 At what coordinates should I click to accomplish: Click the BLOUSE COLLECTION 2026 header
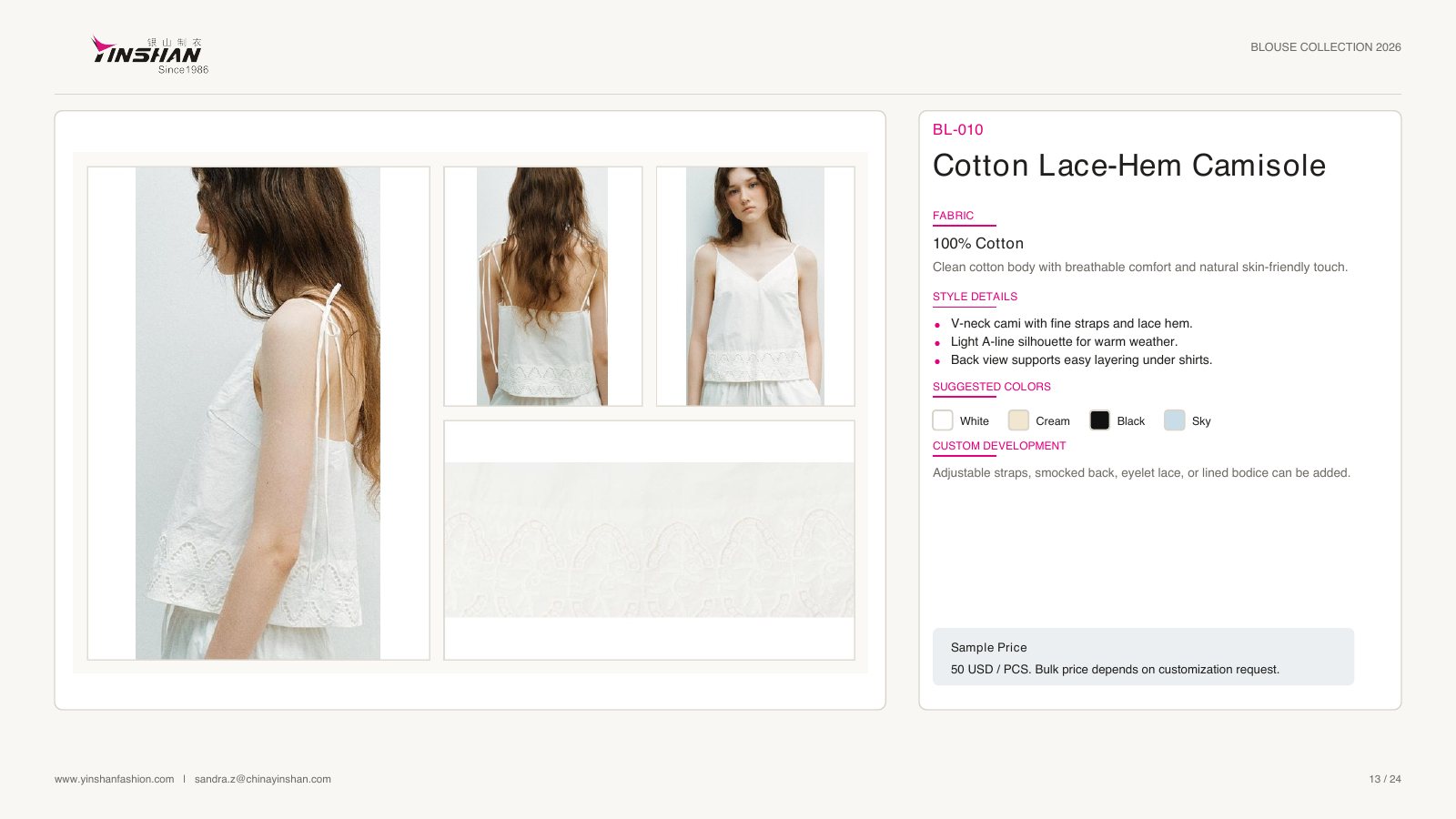pos(1326,47)
